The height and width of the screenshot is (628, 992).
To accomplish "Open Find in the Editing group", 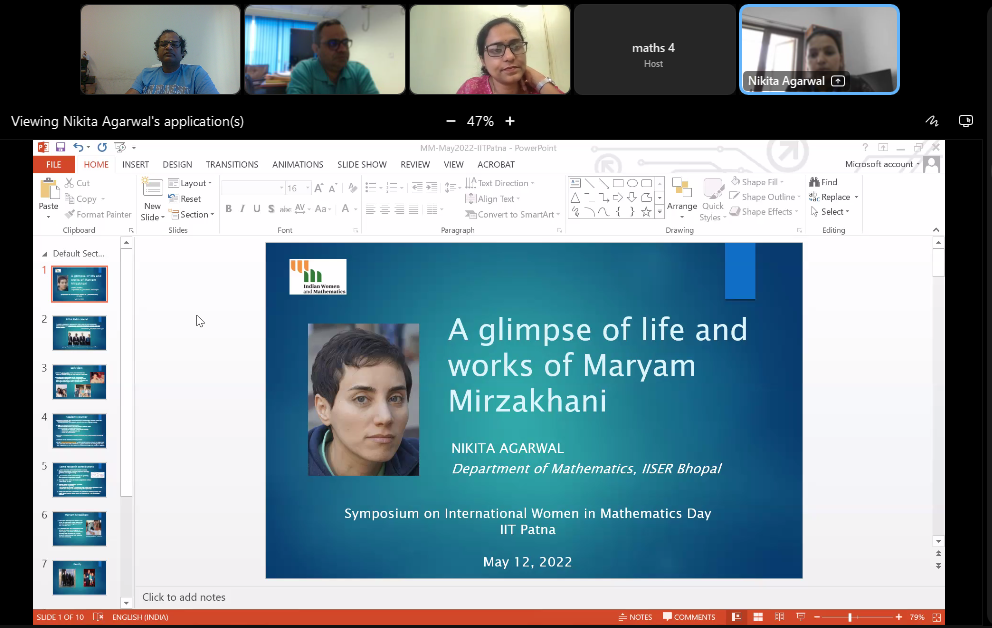I will 824,182.
